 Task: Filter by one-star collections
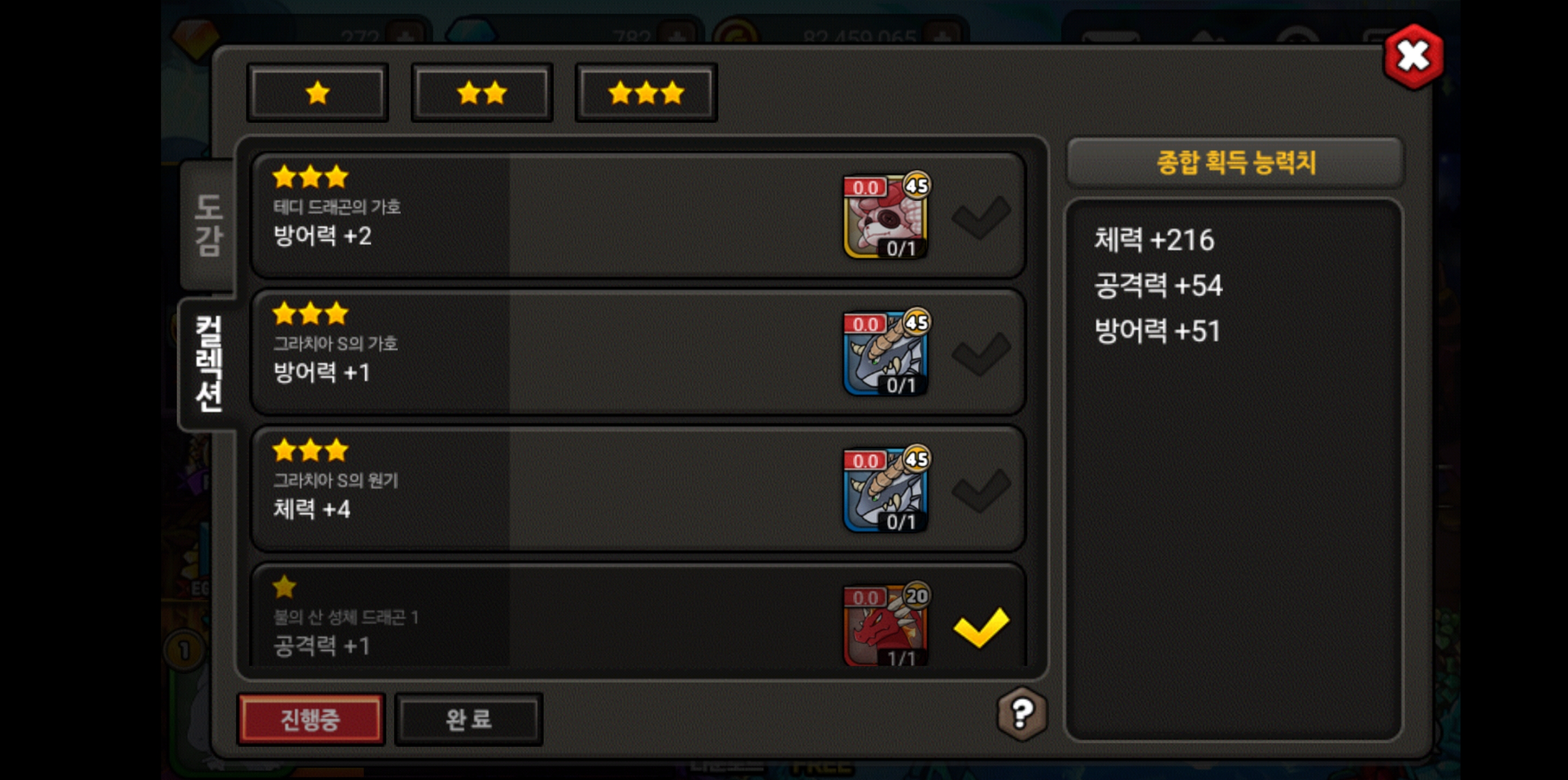click(x=318, y=93)
